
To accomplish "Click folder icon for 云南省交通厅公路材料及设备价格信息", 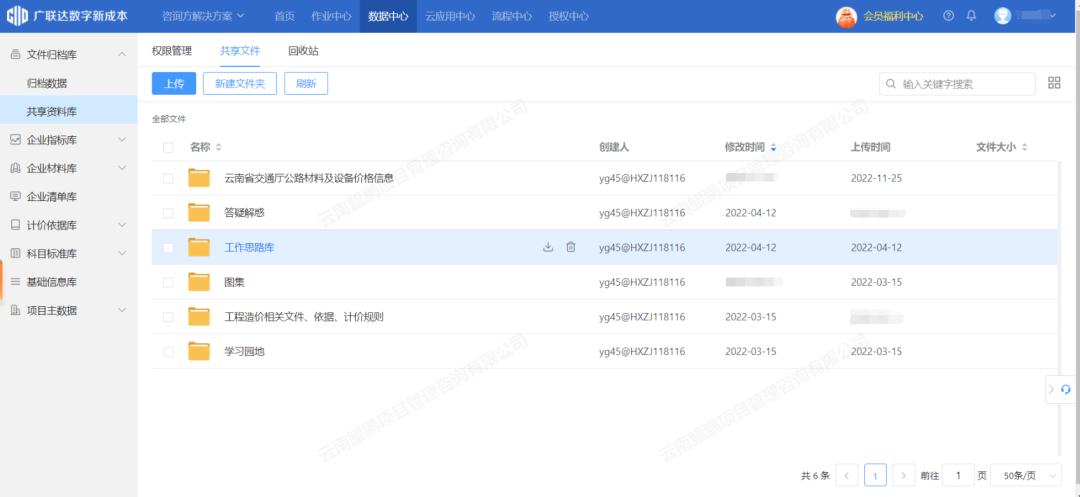I will click(199, 178).
